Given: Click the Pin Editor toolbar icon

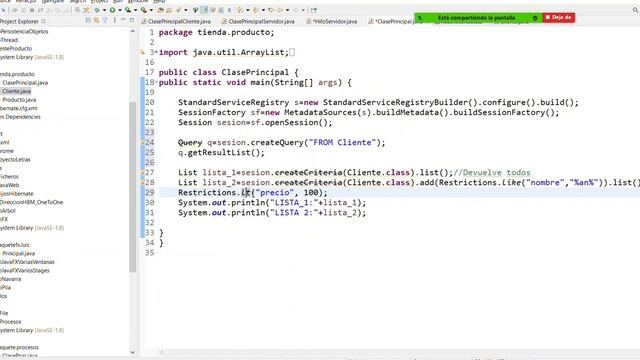Looking at the screenshot, I should [313, 10].
